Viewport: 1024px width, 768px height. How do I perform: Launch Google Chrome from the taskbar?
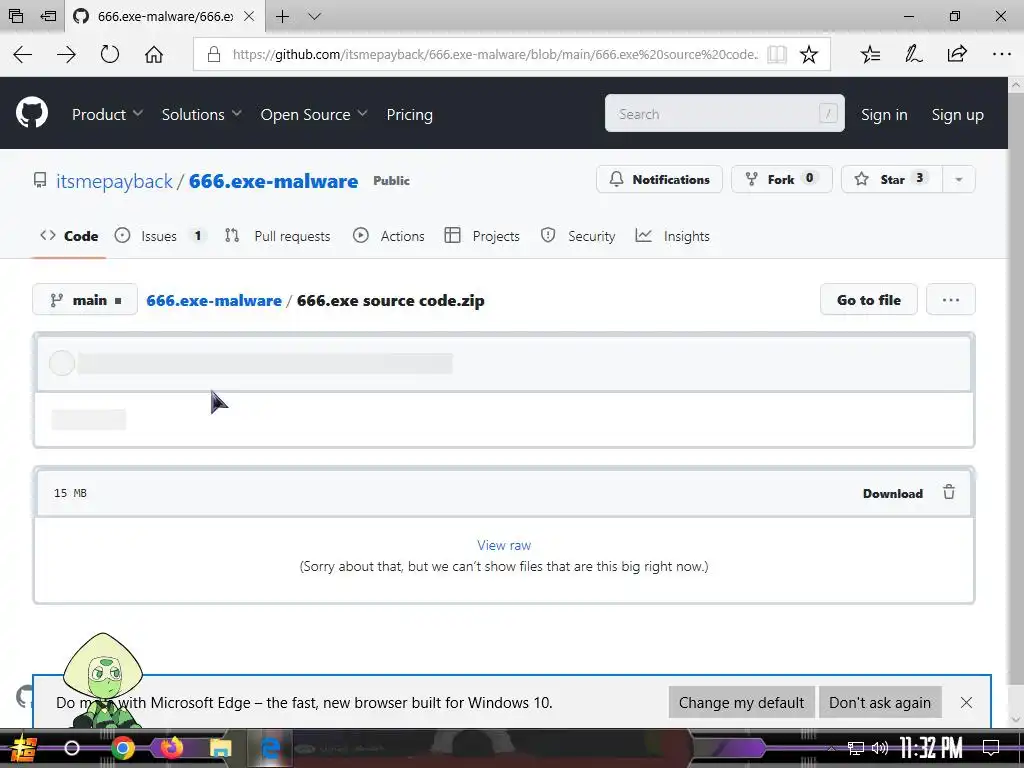click(123, 748)
